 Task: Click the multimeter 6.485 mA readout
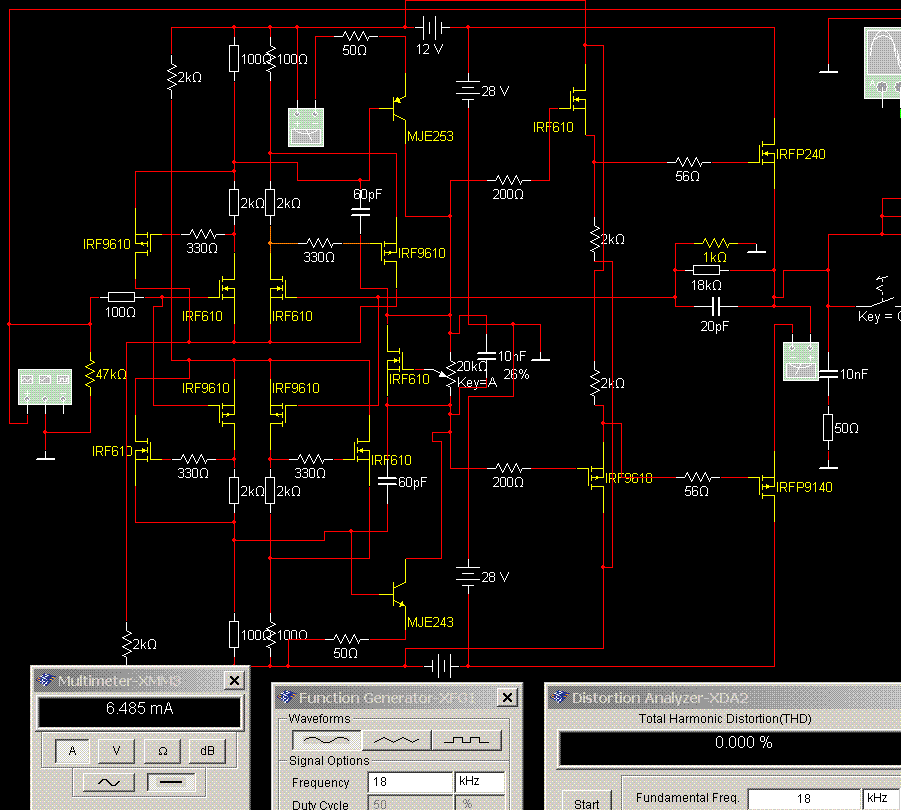tap(139, 711)
